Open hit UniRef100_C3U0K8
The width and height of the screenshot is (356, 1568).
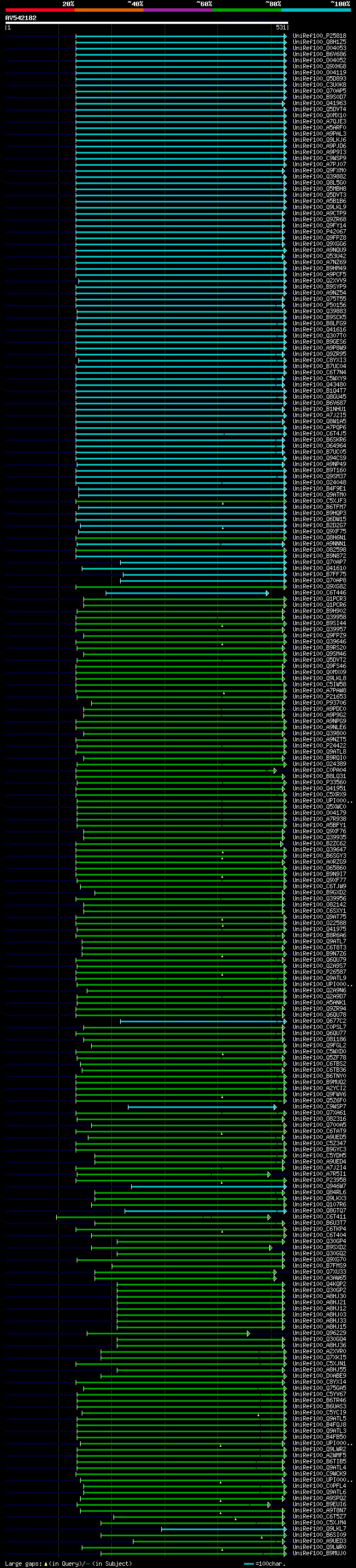coord(319,85)
